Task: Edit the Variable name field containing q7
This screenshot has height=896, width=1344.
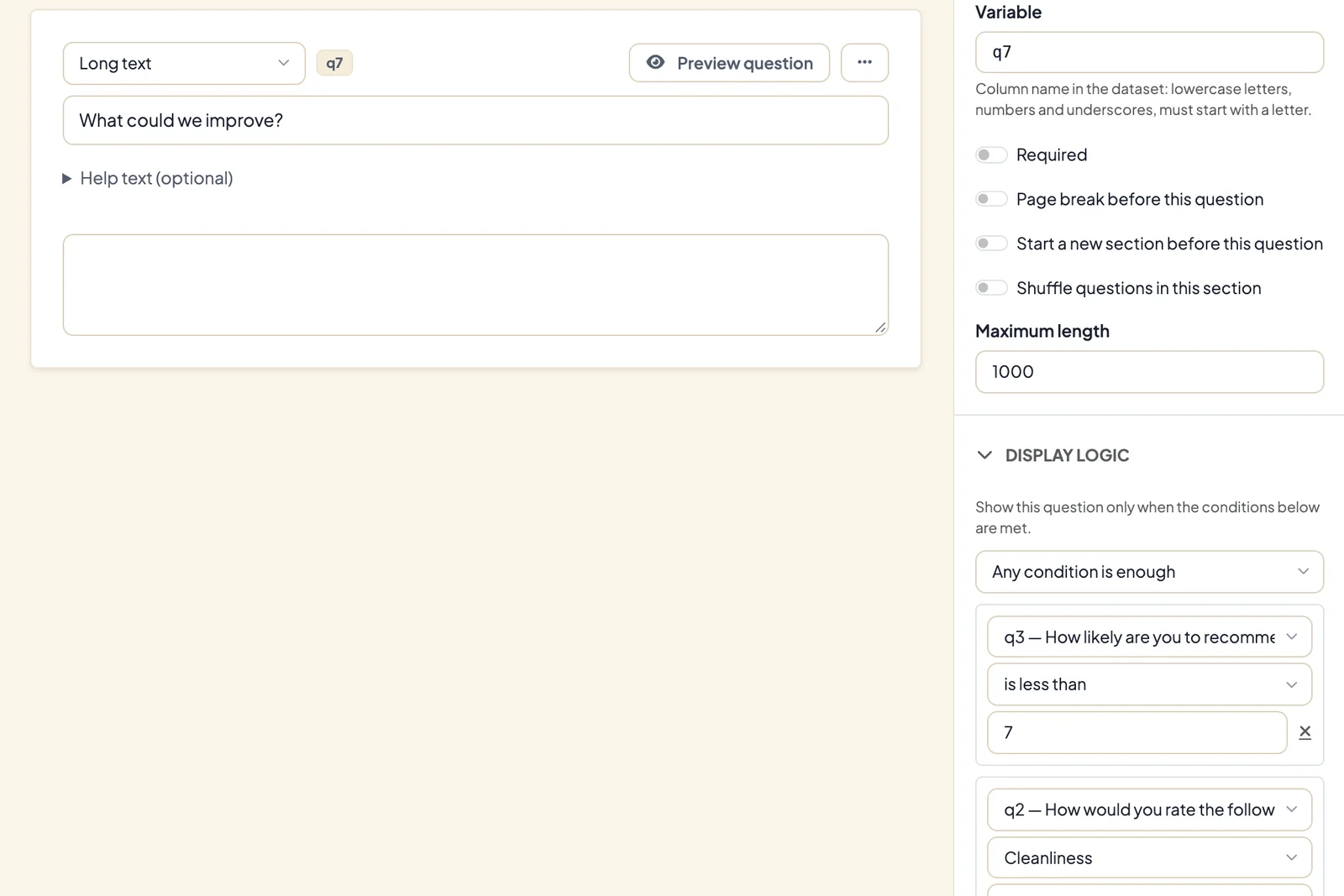Action: 1149,52
